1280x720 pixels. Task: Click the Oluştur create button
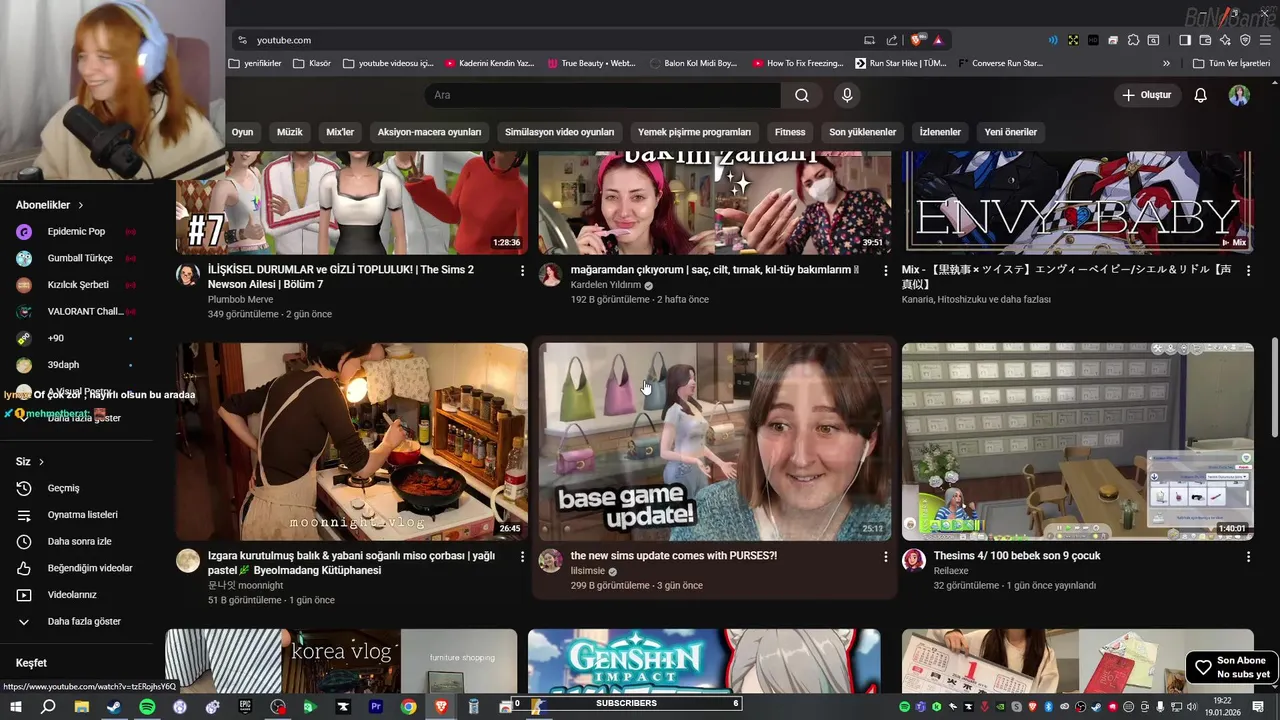[x=1146, y=95]
